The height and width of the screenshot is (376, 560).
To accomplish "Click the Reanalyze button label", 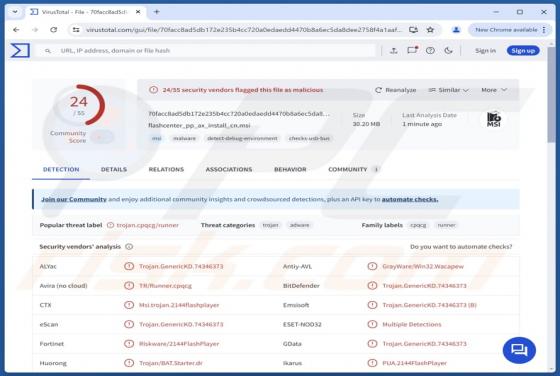I will click(401, 90).
